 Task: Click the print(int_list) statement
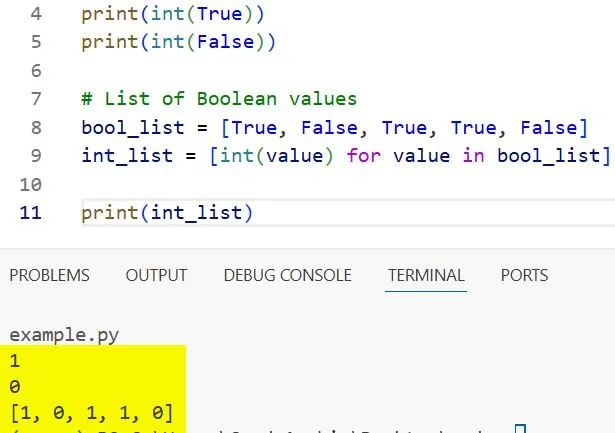(167, 212)
